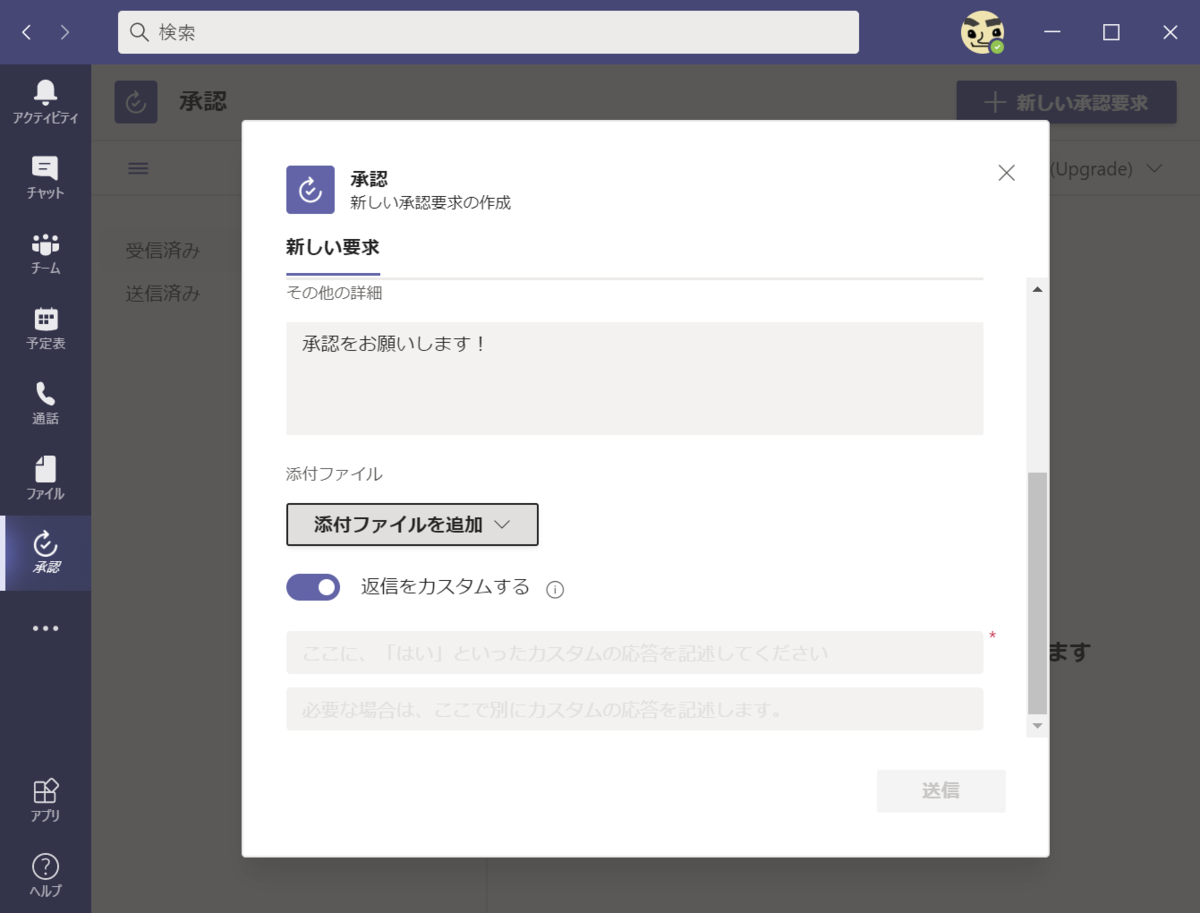Minimize the Teams window
The image size is (1200, 913).
[x=1052, y=32]
